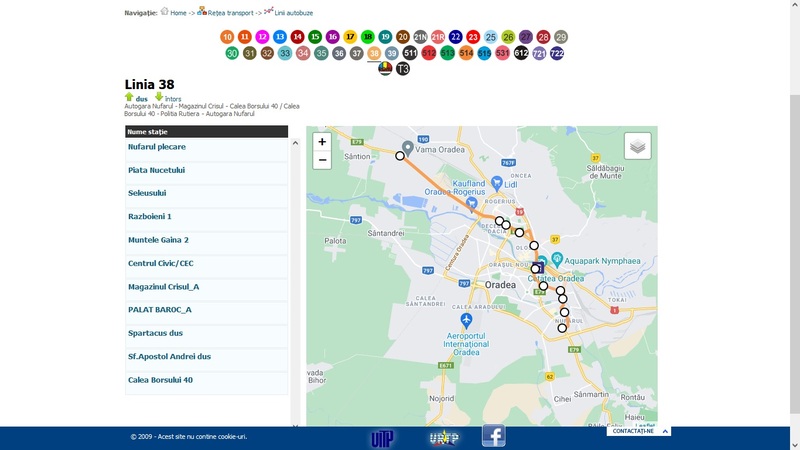Click Kaufland Oradea-Rogerius map pin
Image resolution: width=800 pixels, height=450 pixels.
(471, 204)
